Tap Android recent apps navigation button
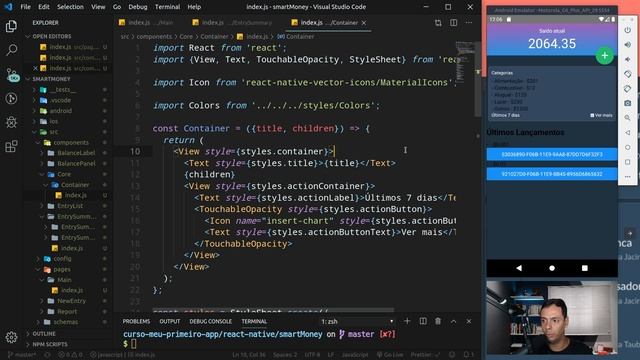Screen dimensions: 640x360 [584, 268]
